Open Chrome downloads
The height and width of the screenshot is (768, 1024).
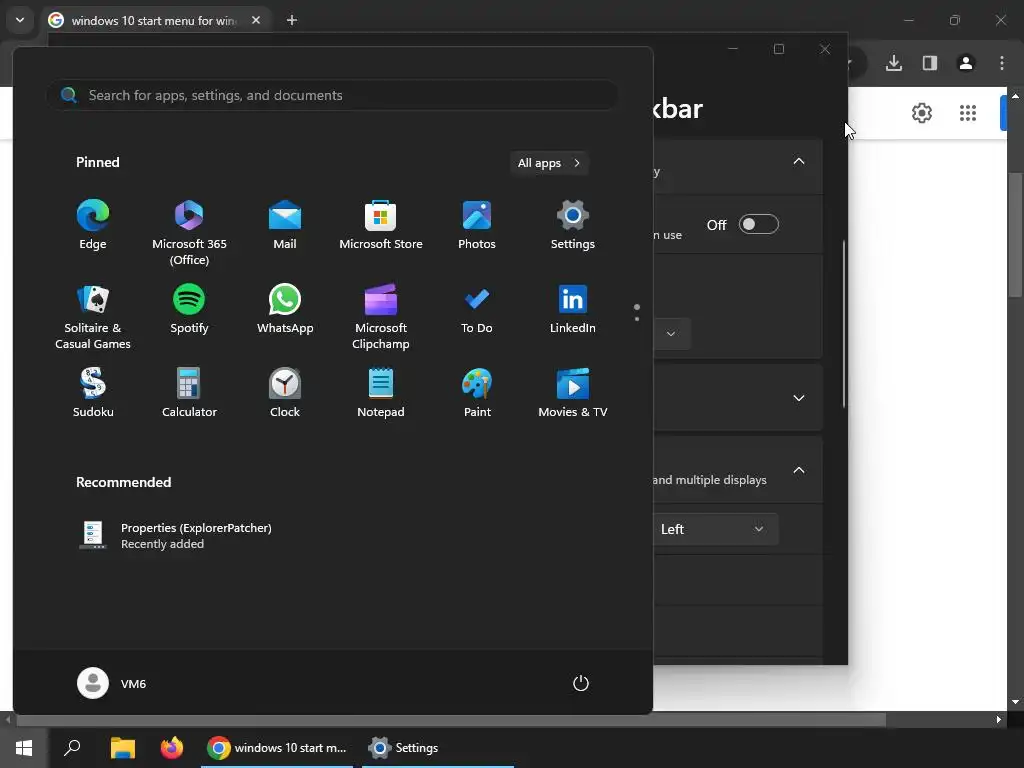pos(894,63)
